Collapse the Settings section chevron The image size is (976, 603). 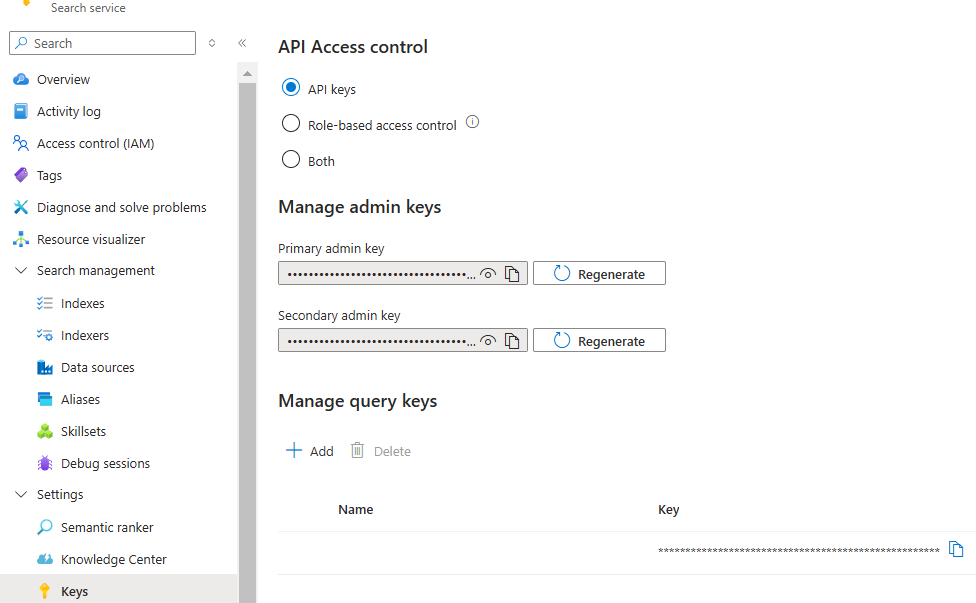pos(21,495)
